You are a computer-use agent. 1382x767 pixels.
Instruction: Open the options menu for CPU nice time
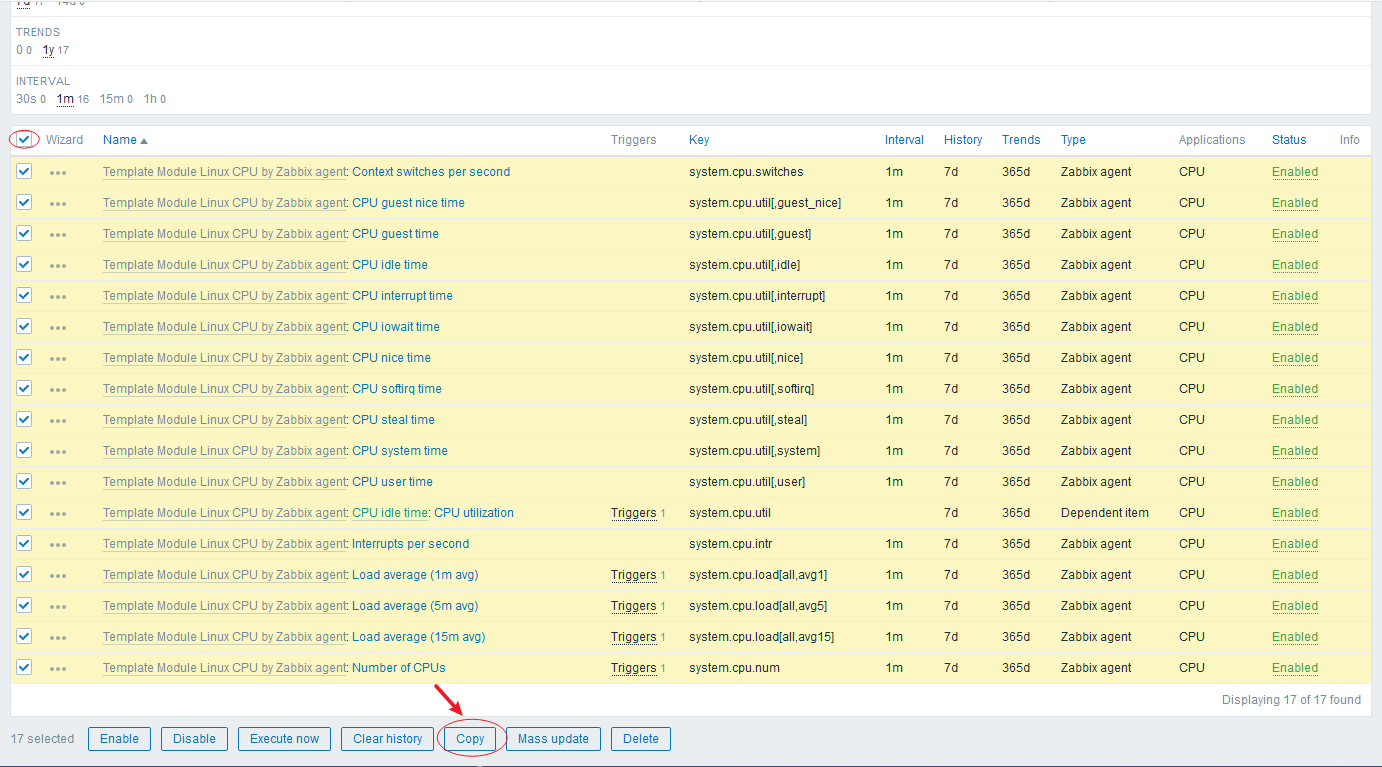click(x=58, y=358)
